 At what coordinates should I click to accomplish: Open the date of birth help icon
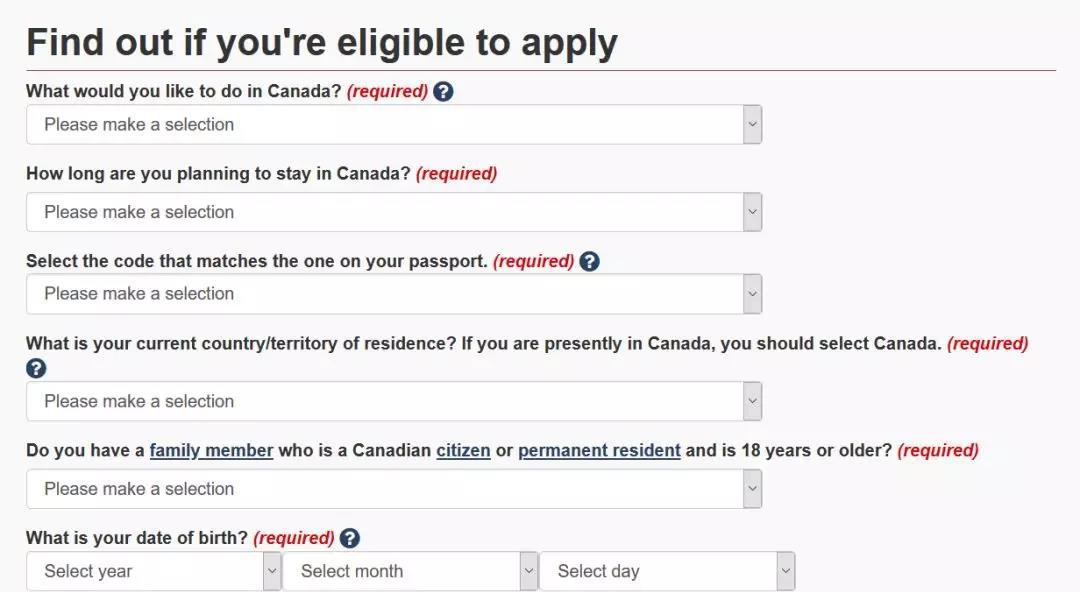(349, 538)
